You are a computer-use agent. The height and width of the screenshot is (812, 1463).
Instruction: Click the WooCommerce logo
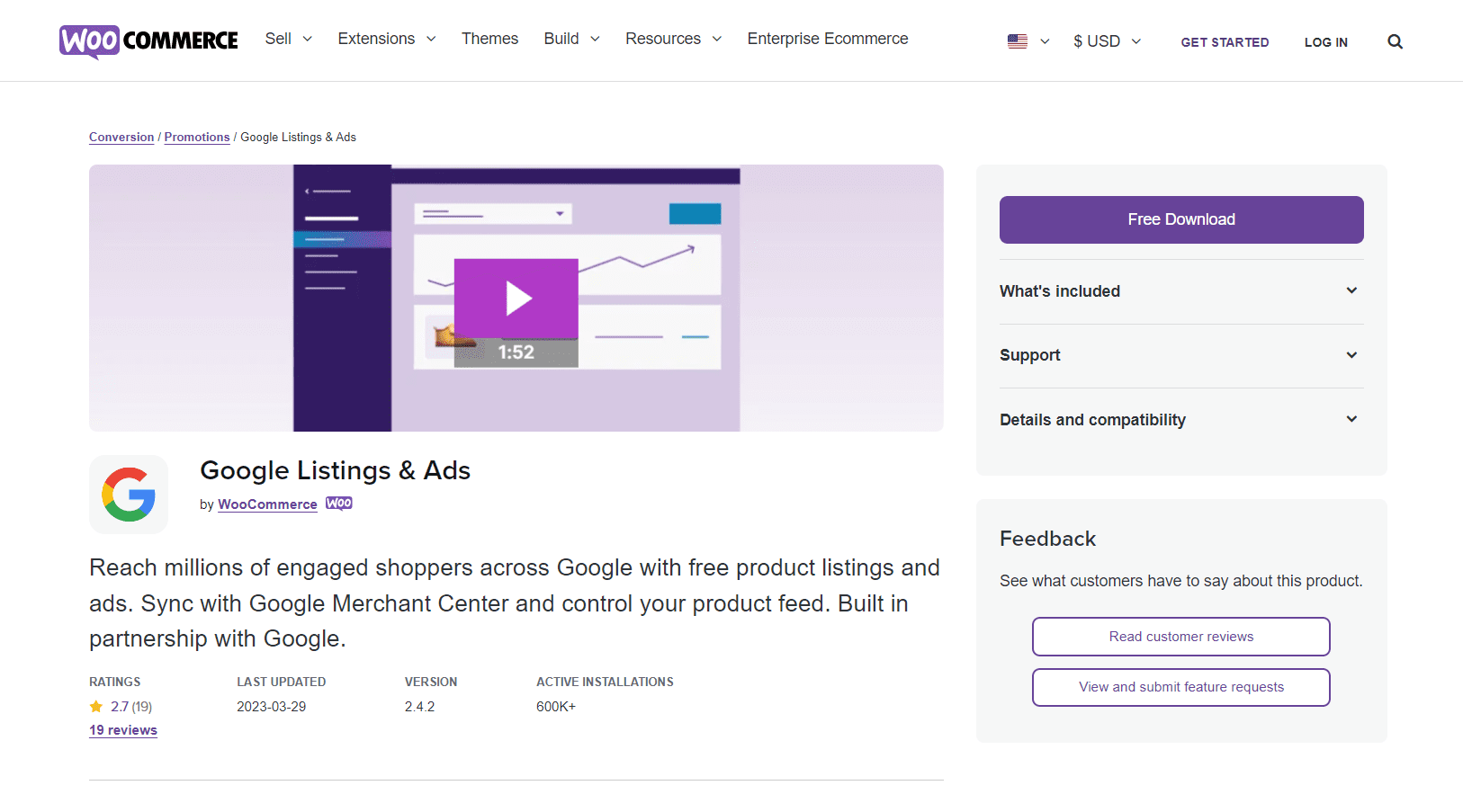(x=148, y=40)
